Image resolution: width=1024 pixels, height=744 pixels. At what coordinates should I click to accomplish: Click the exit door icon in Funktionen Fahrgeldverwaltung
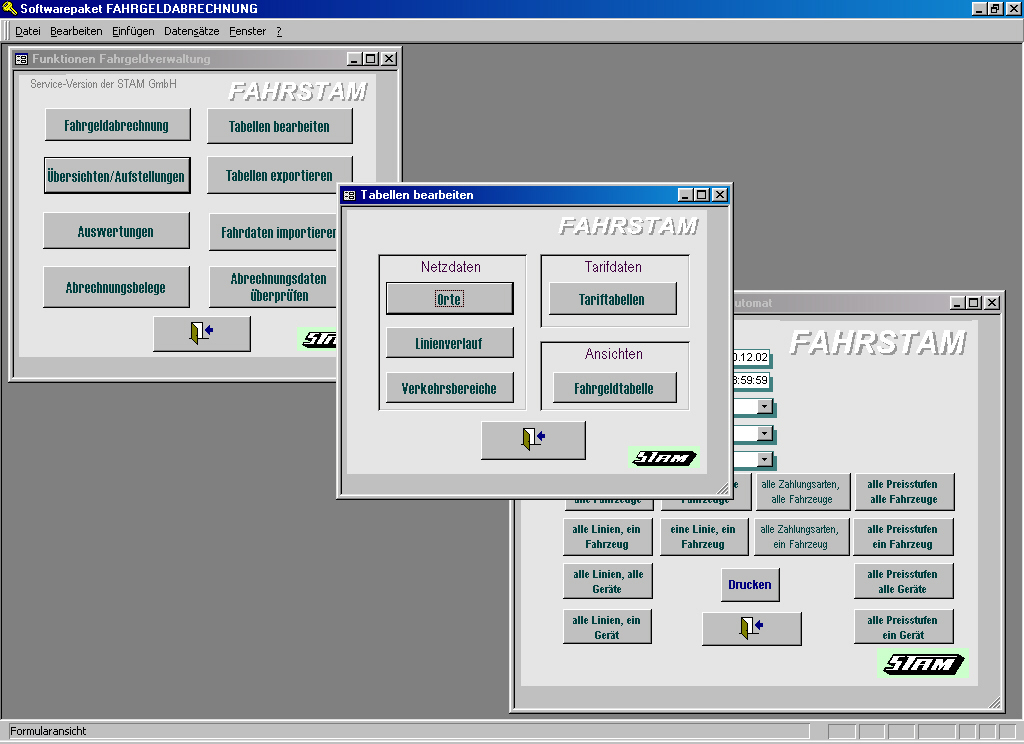[201, 333]
